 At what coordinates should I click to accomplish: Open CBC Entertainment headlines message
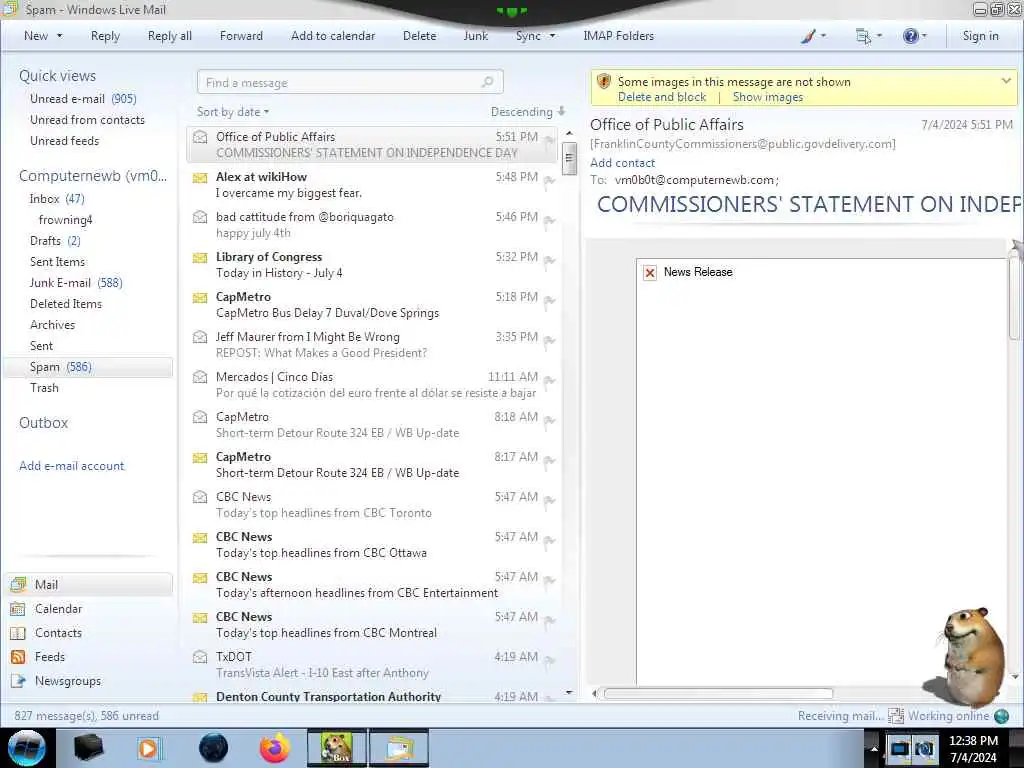[x=372, y=584]
